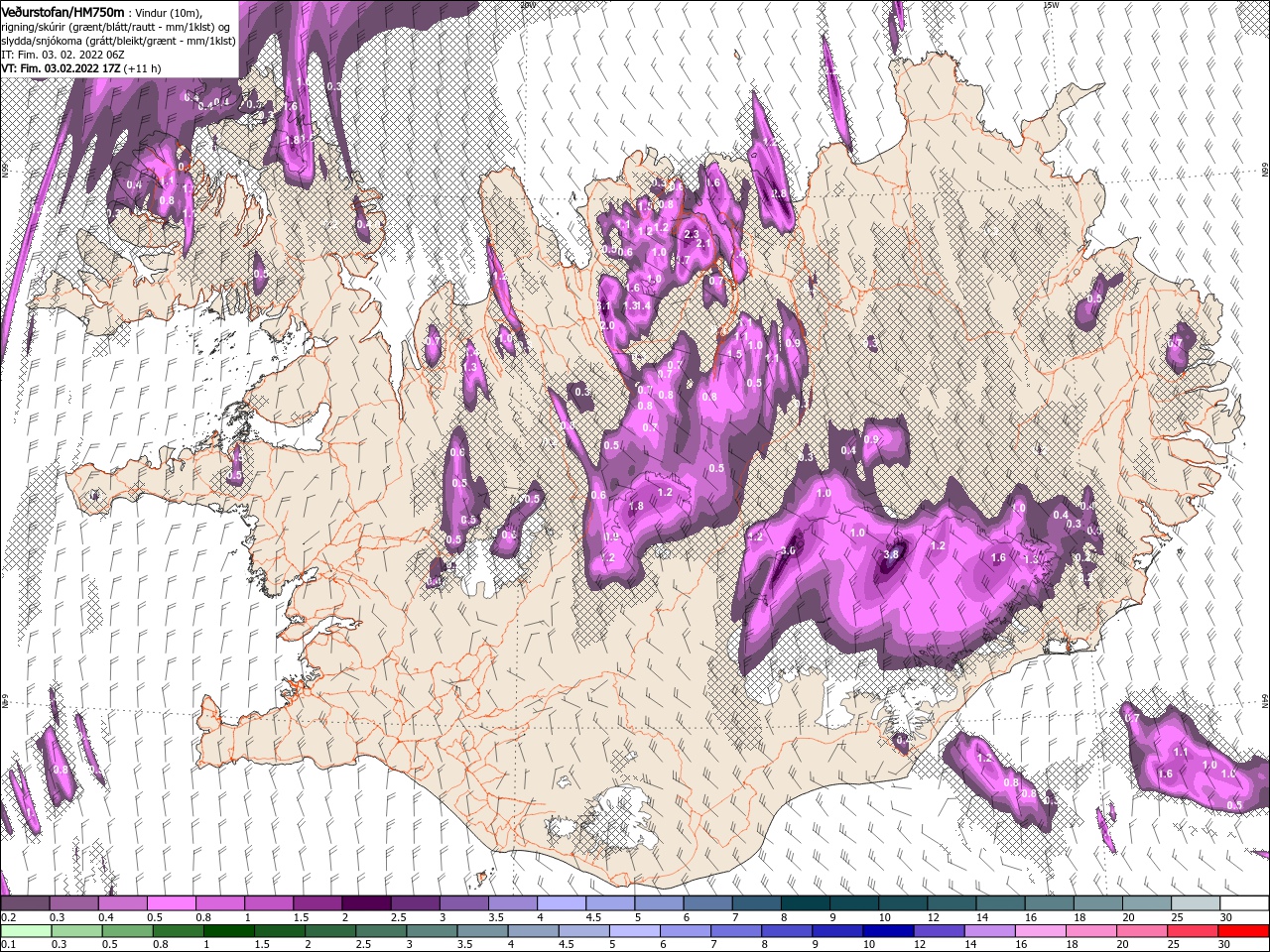
Task: Click the 0.2 label on the upper legend
Action: tap(9, 917)
